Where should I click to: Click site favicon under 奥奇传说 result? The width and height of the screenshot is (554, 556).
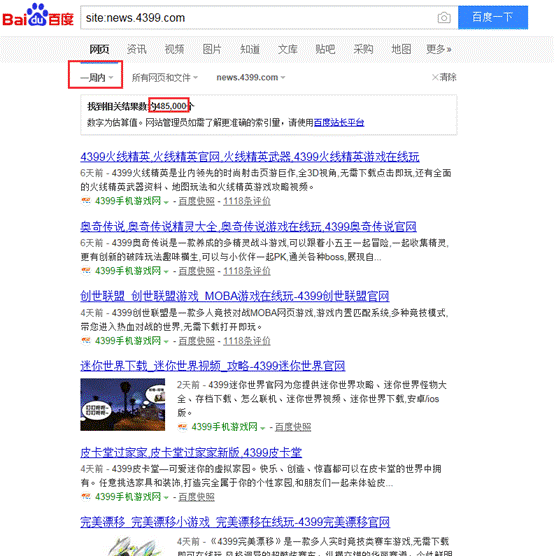tap(86, 271)
